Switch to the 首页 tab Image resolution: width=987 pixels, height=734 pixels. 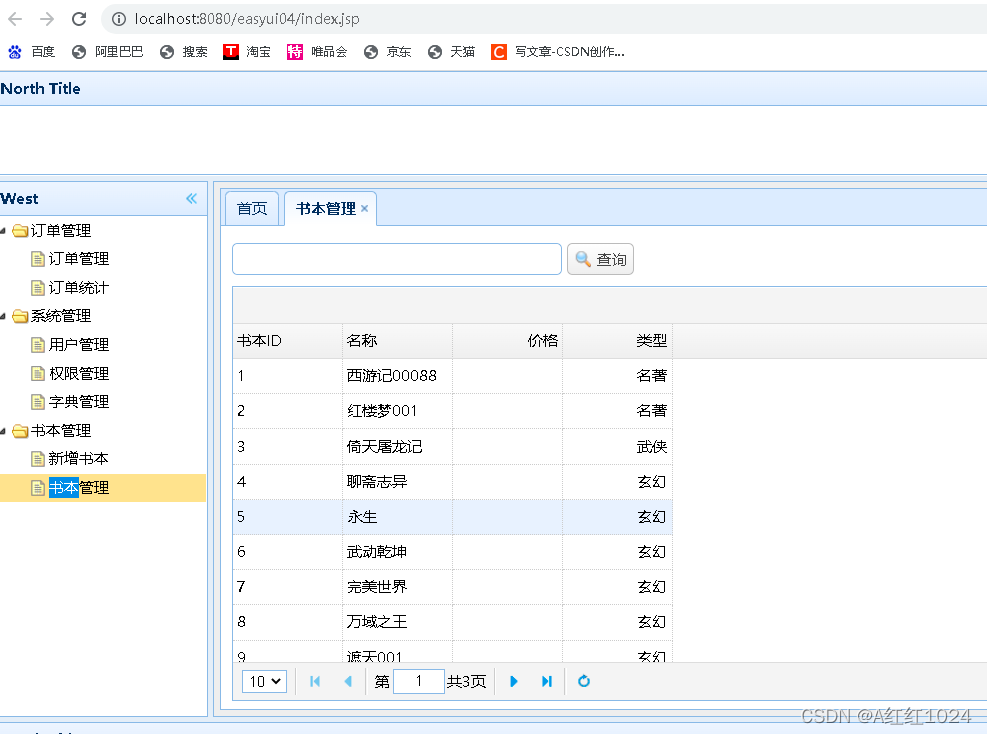pos(251,208)
